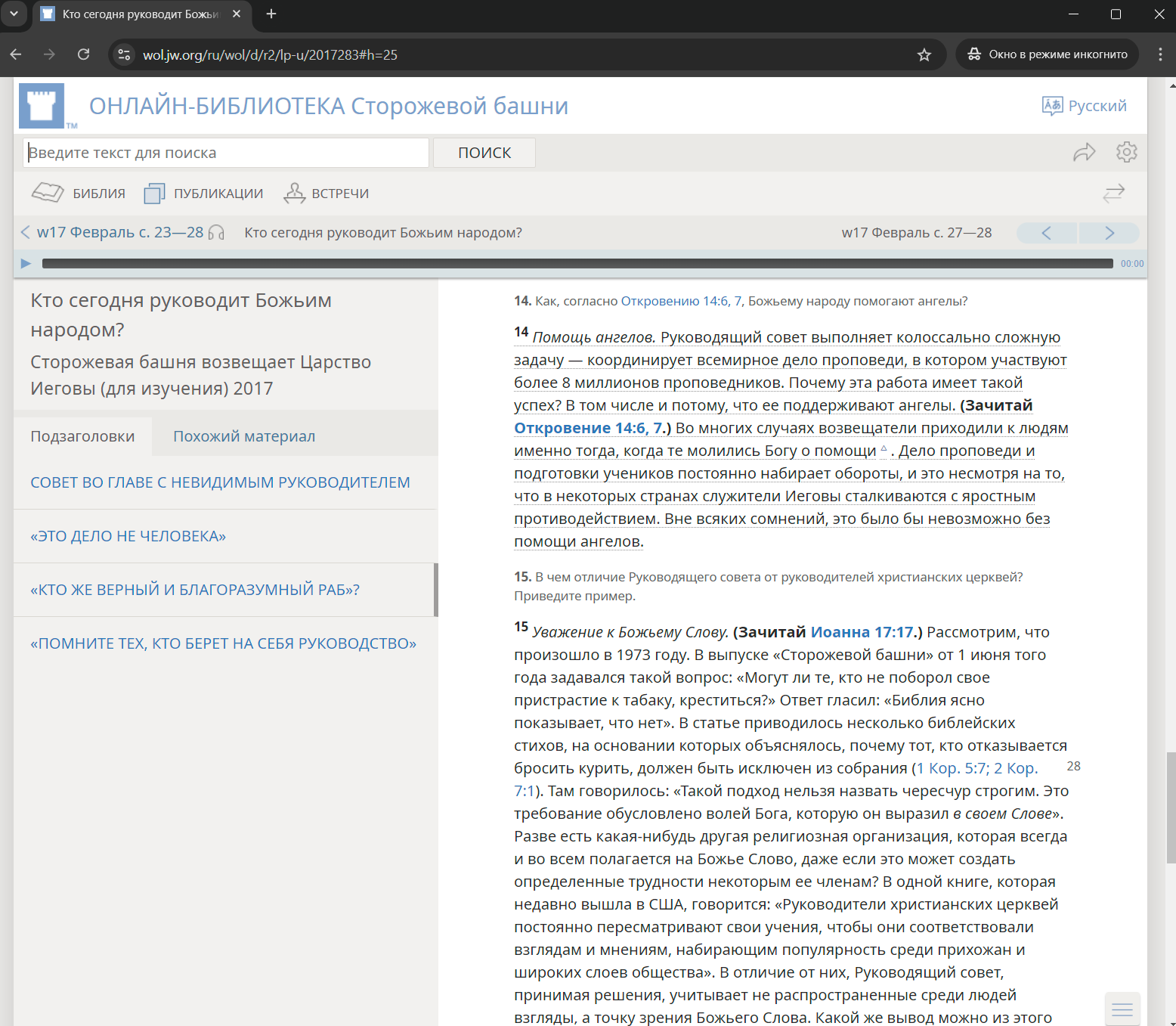
Task: Click the sync swap arrows icon
Action: click(x=1113, y=194)
